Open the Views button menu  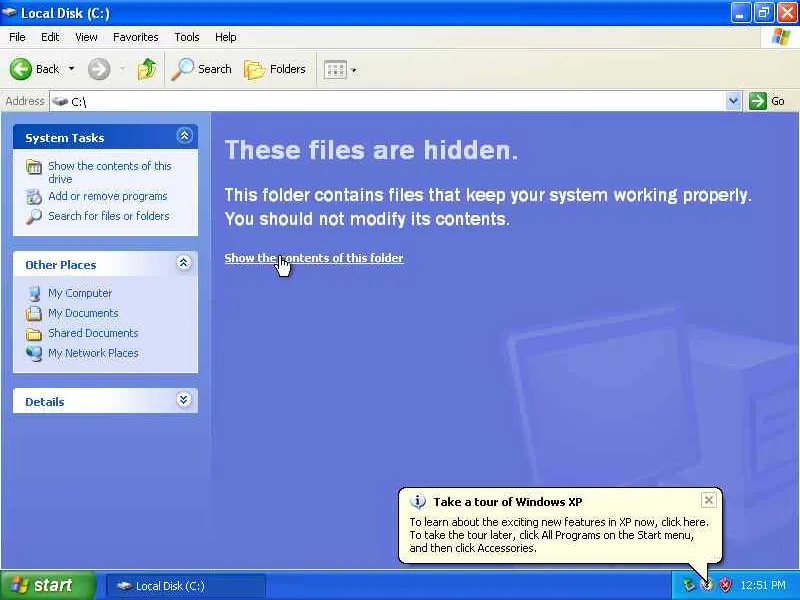pyautogui.click(x=340, y=69)
